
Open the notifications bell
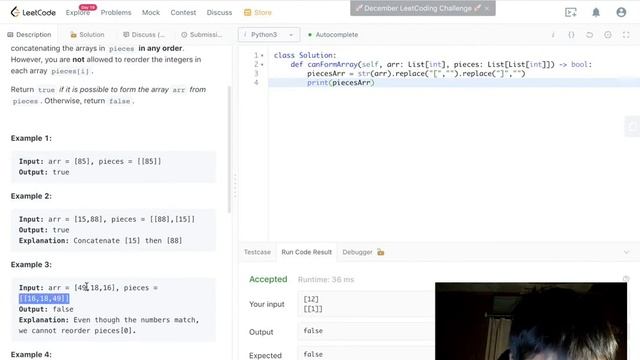[596, 12]
